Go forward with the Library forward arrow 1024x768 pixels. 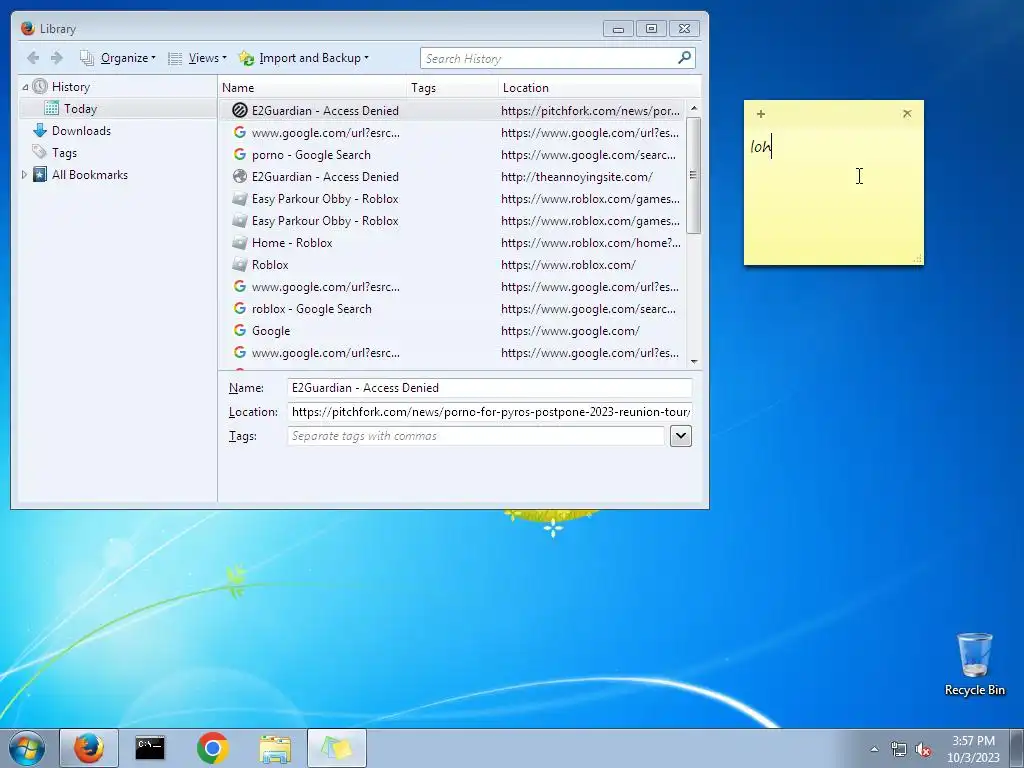point(57,58)
